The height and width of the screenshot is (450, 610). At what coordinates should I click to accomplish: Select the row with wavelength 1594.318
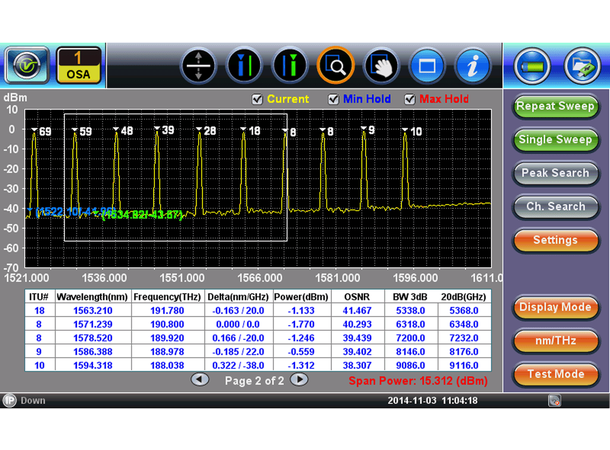(258, 365)
